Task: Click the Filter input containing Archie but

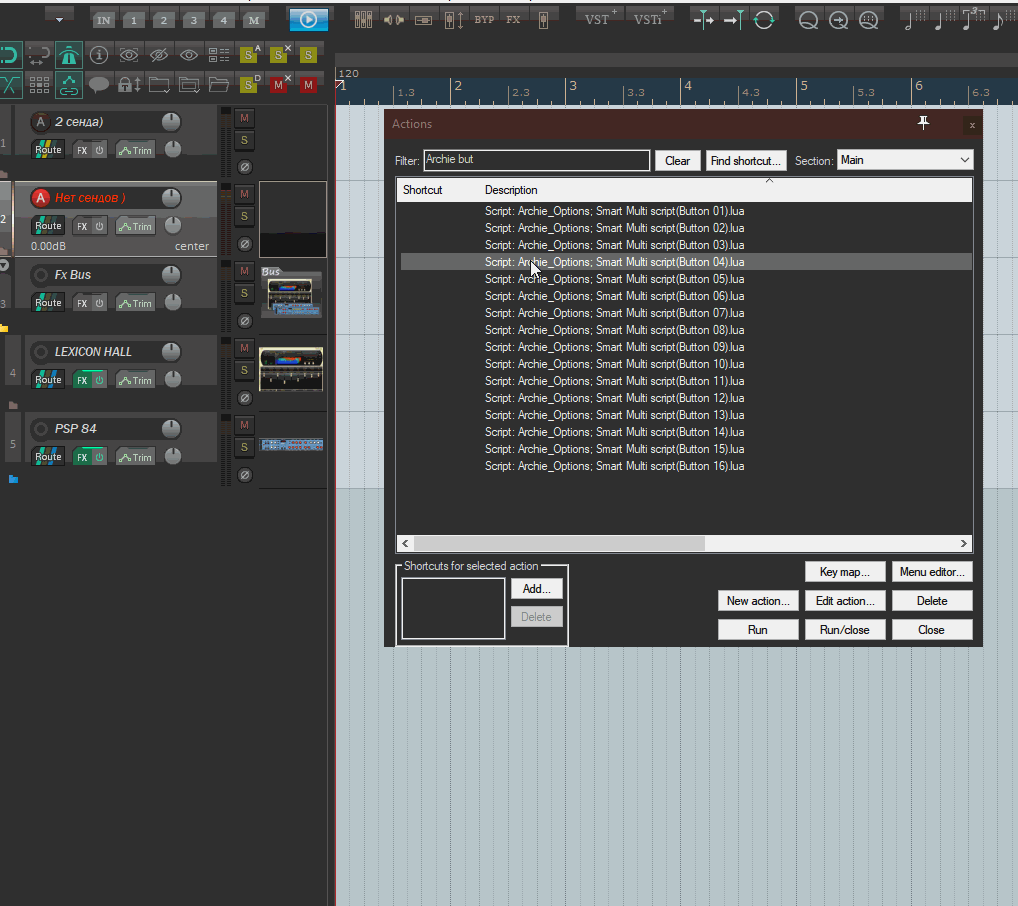Action: pos(536,160)
